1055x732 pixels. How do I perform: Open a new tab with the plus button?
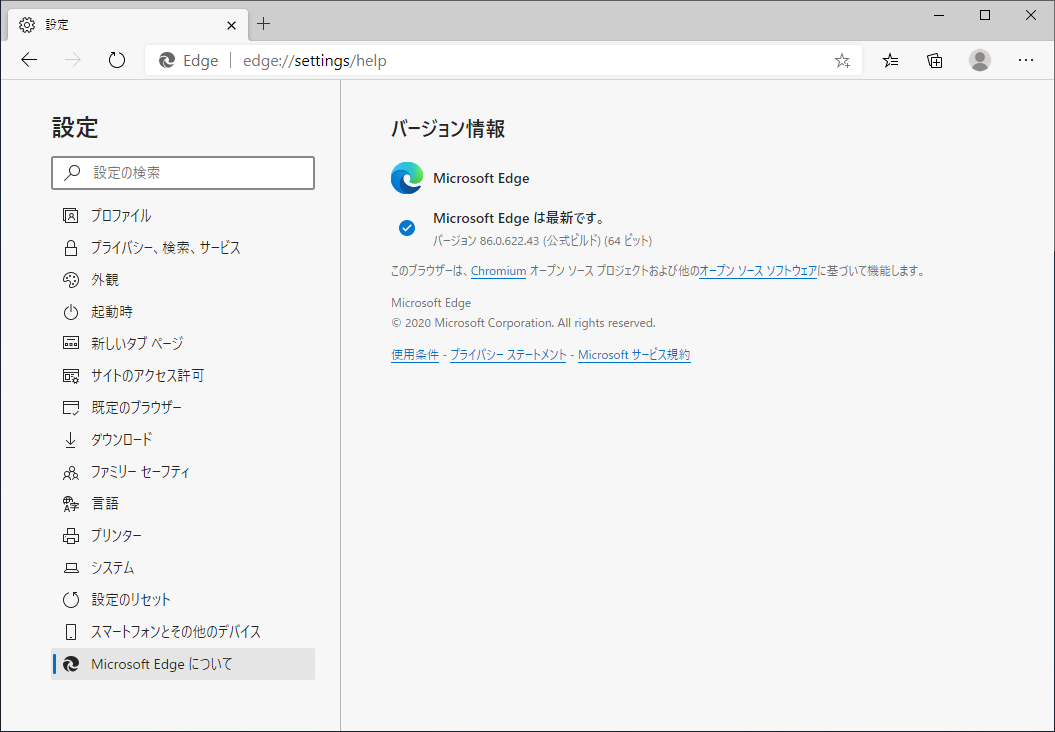point(262,24)
